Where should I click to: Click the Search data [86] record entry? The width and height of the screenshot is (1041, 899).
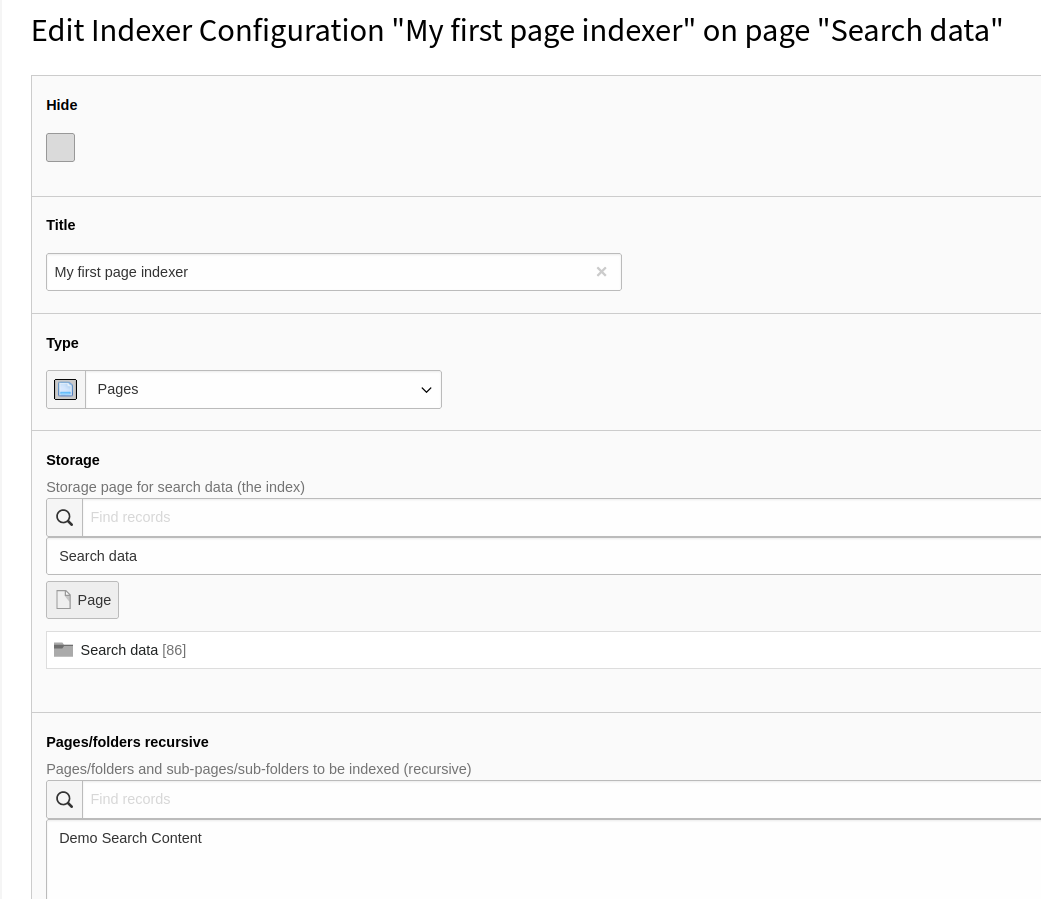point(119,649)
